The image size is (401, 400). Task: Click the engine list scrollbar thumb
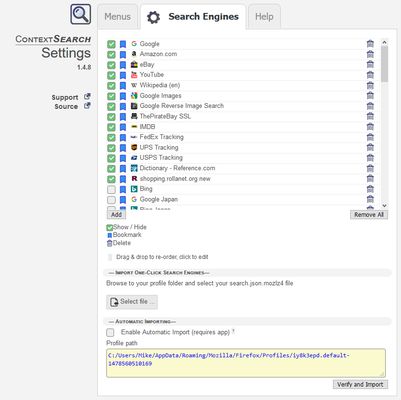[x=384, y=64]
